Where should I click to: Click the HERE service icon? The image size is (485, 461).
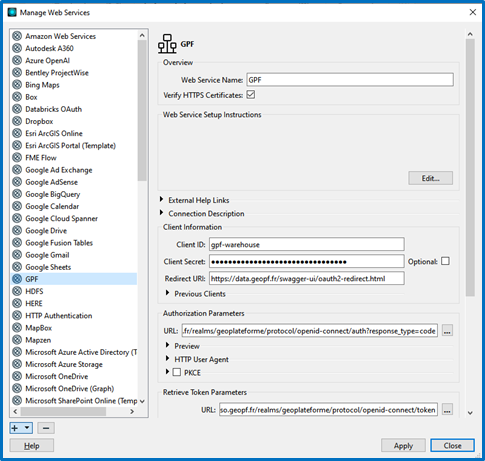(17, 303)
